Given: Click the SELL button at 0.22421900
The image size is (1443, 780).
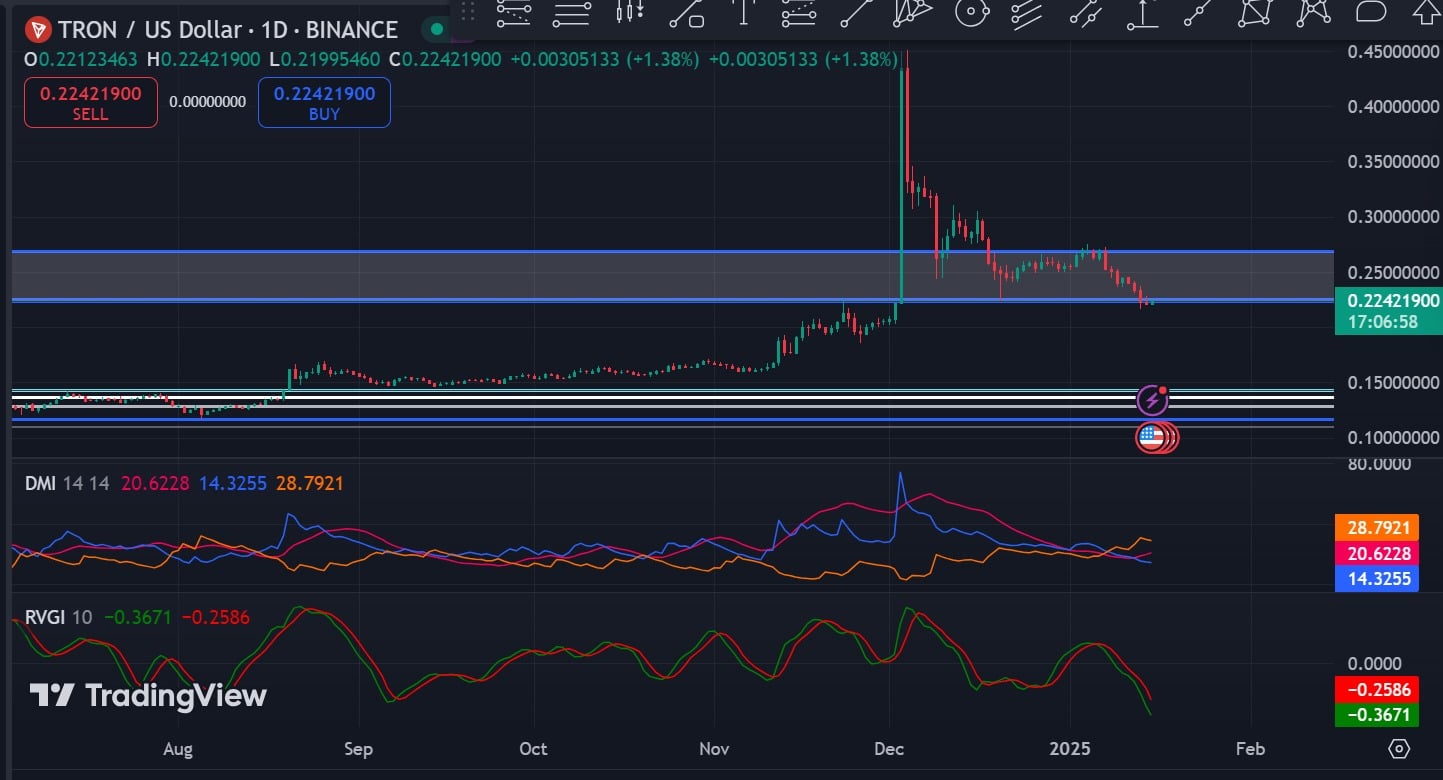Looking at the screenshot, I should tap(91, 103).
